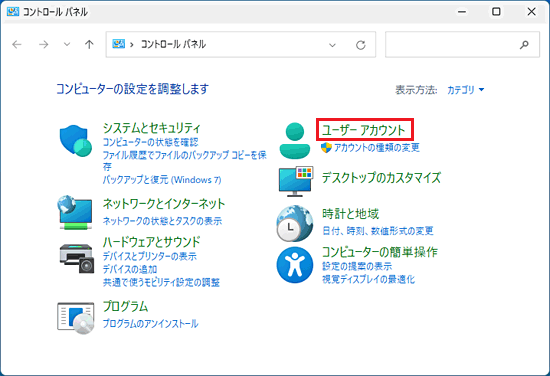550x376 pixels.
Task: Click プログラムのアンインストール link
Action: coord(150,323)
